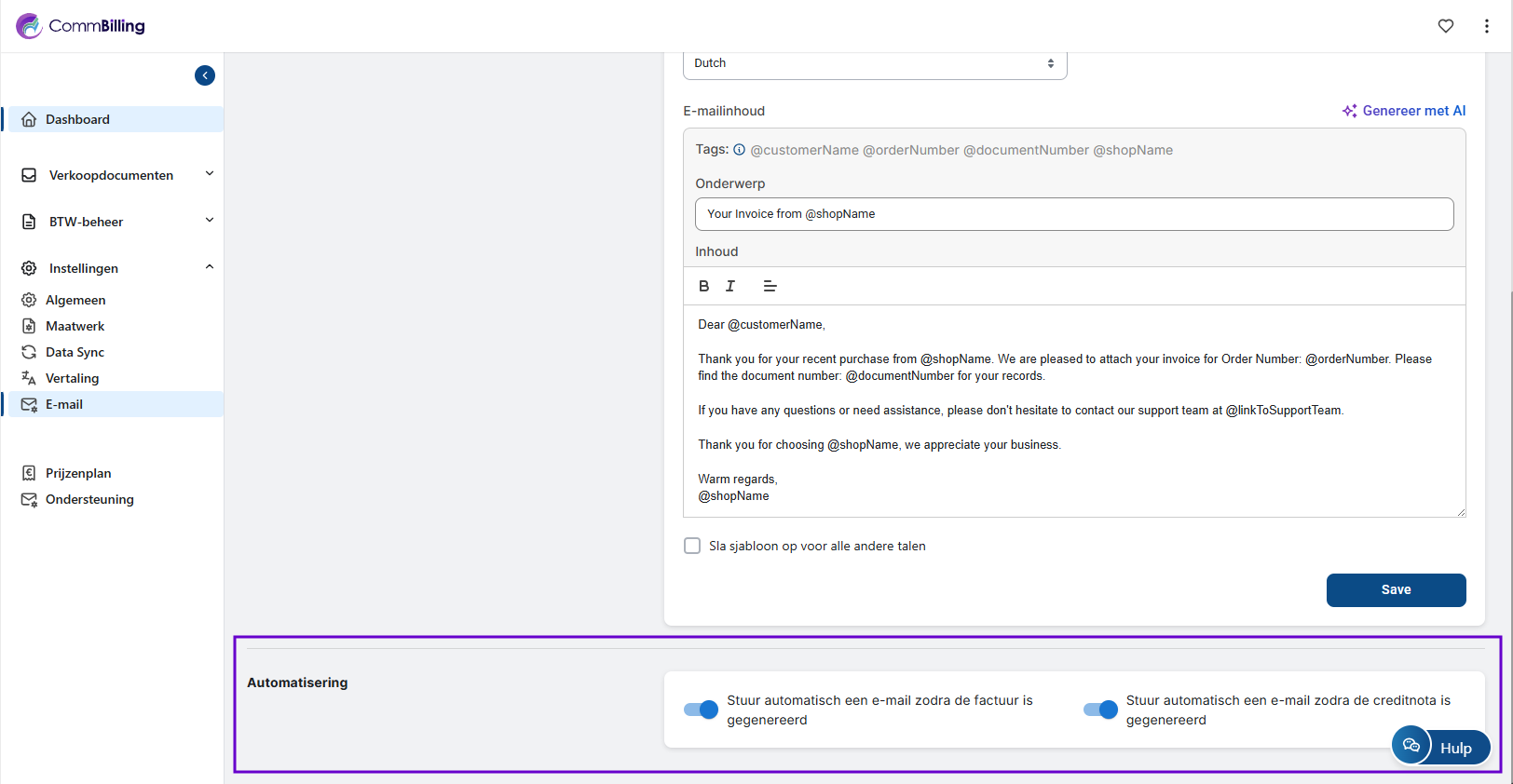Click the Bold formatting icon

(703, 286)
